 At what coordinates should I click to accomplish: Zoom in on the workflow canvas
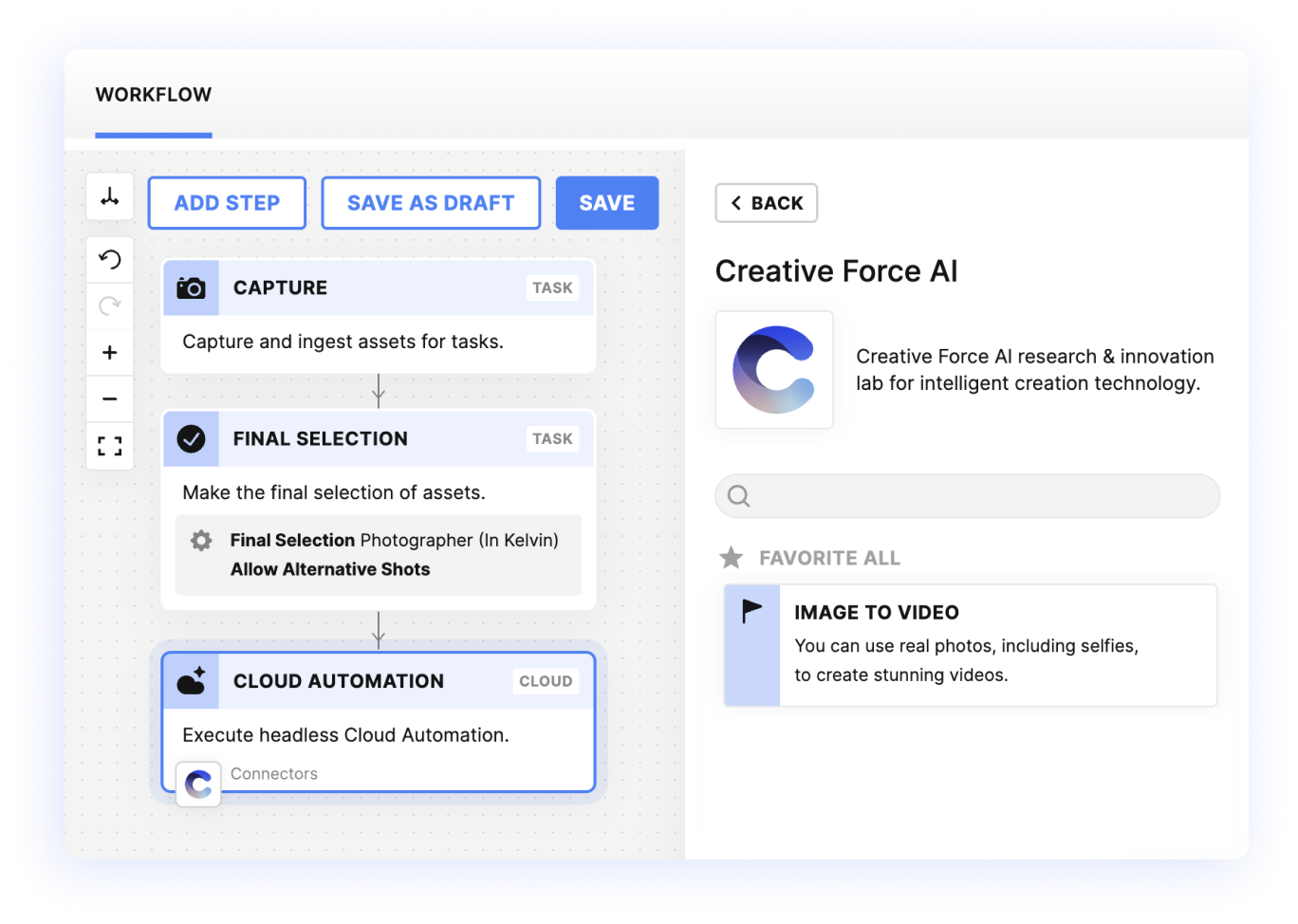point(109,351)
